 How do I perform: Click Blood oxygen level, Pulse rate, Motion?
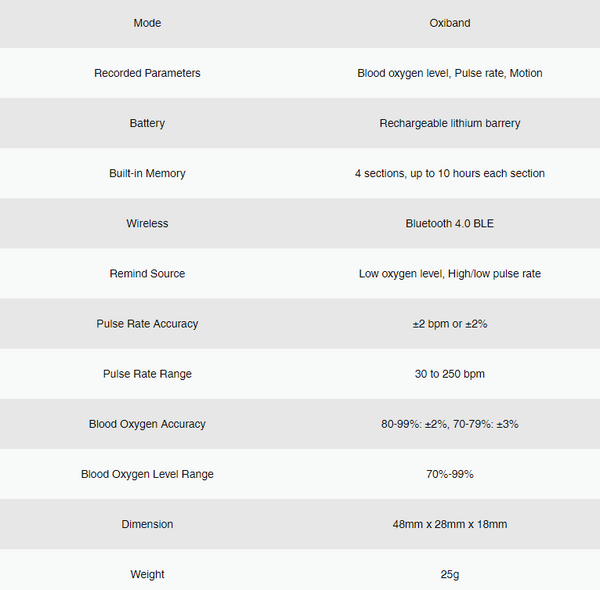450,73
